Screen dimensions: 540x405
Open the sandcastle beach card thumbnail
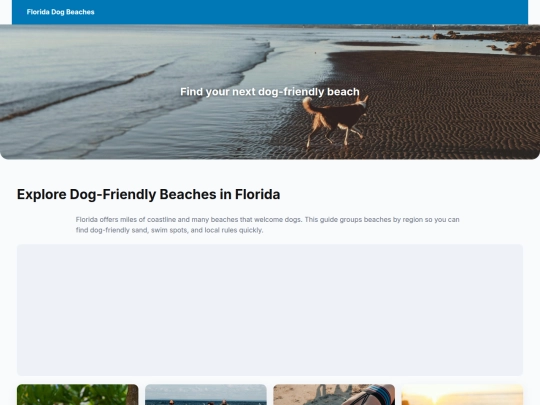(x=334, y=395)
